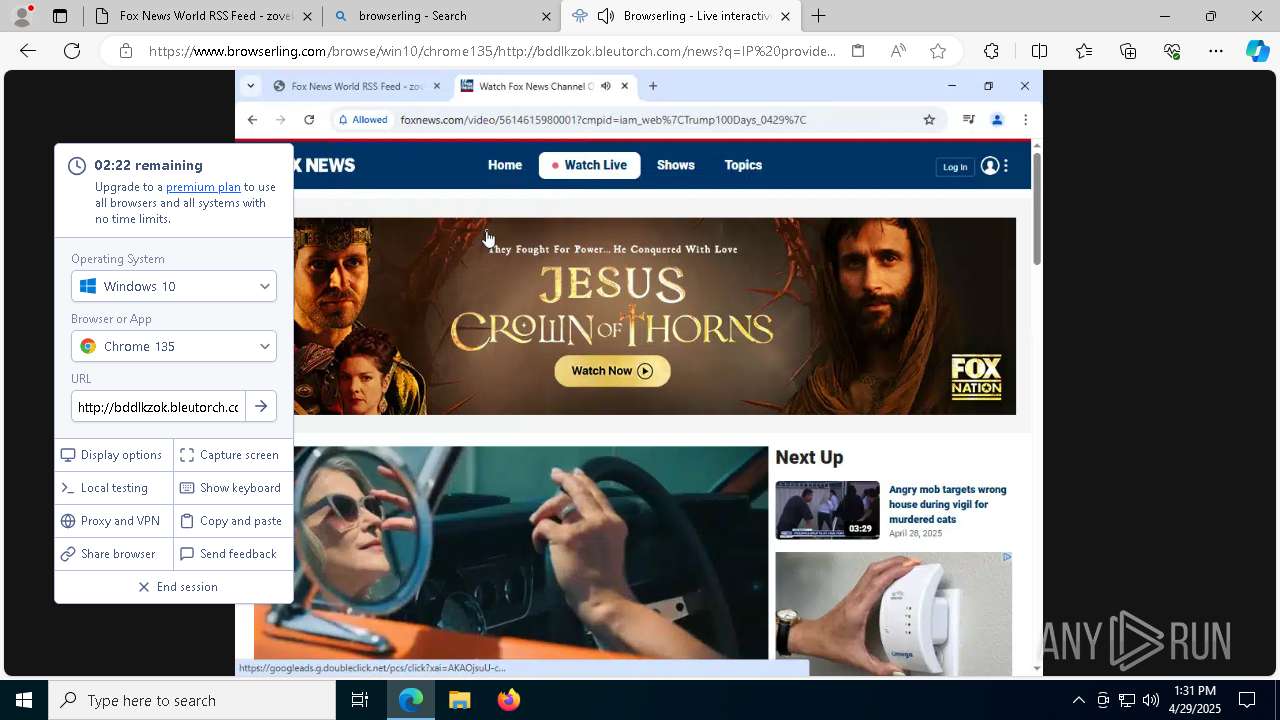The height and width of the screenshot is (720, 1280).
Task: Open the premium plan link
Action: (203, 187)
